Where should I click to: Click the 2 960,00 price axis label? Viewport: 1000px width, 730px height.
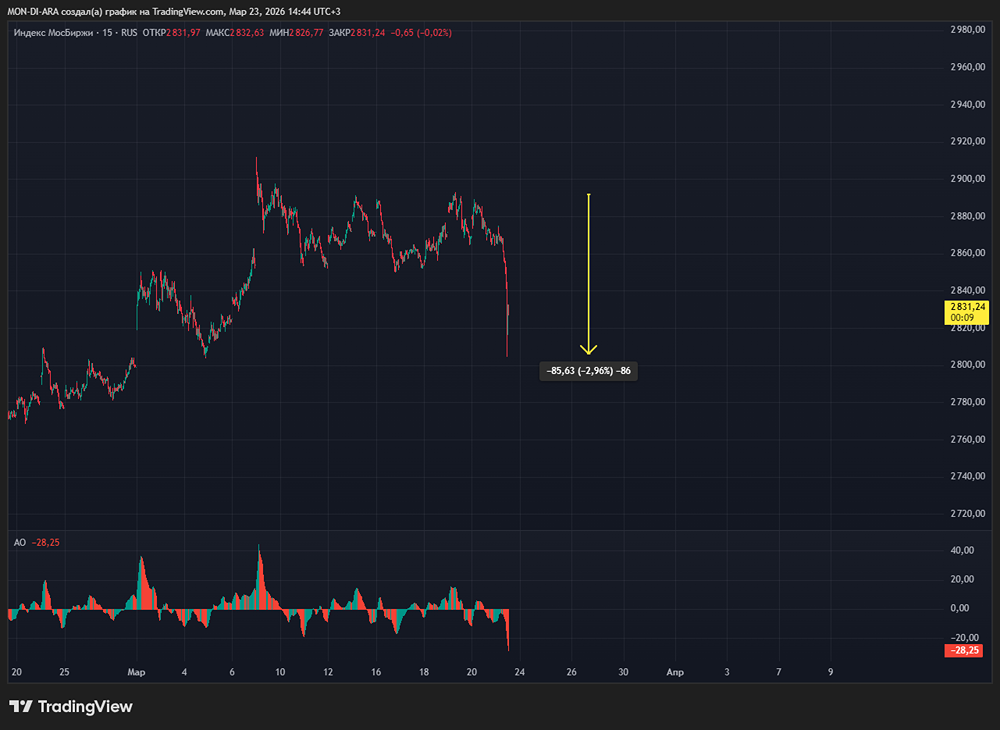pyautogui.click(x=967, y=67)
